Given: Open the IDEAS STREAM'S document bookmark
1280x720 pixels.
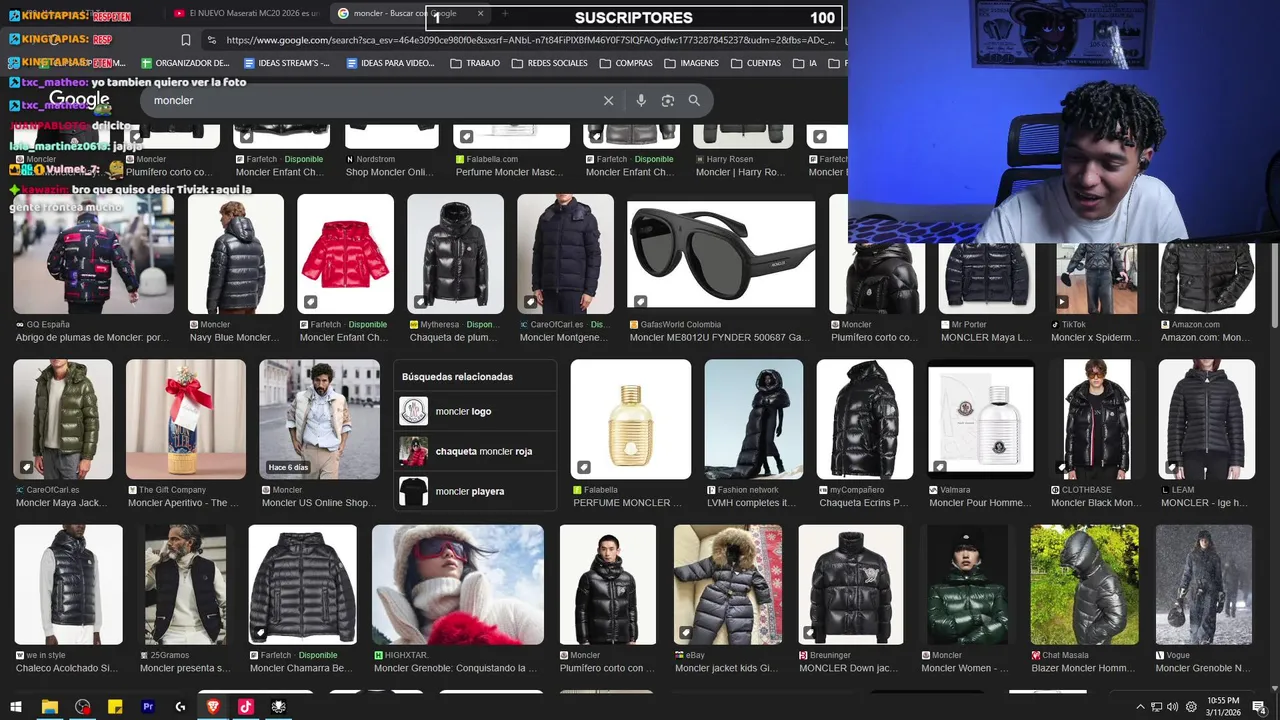Looking at the screenshot, I should pyautogui.click(x=286, y=63).
